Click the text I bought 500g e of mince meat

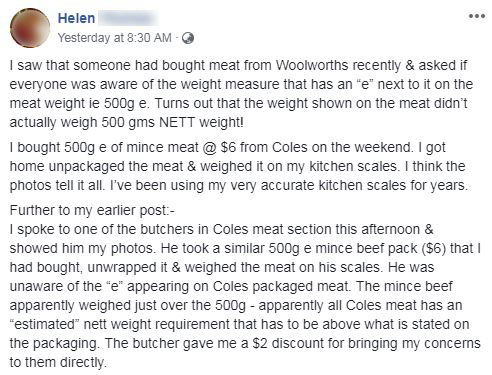tap(104, 147)
